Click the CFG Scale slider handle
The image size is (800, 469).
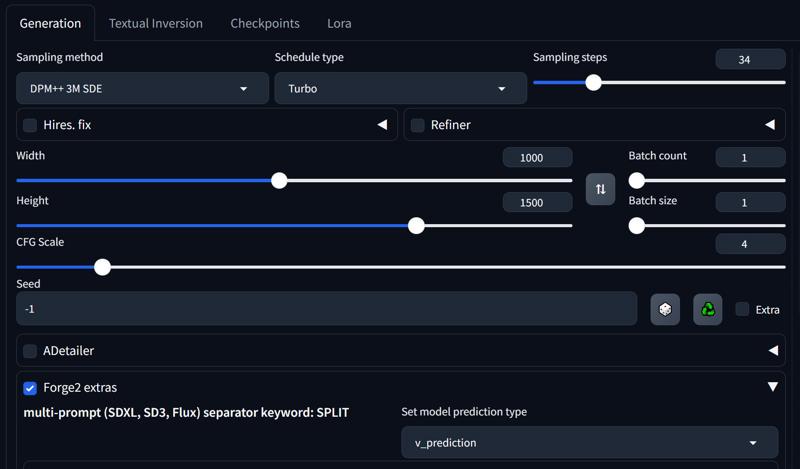coord(103,267)
